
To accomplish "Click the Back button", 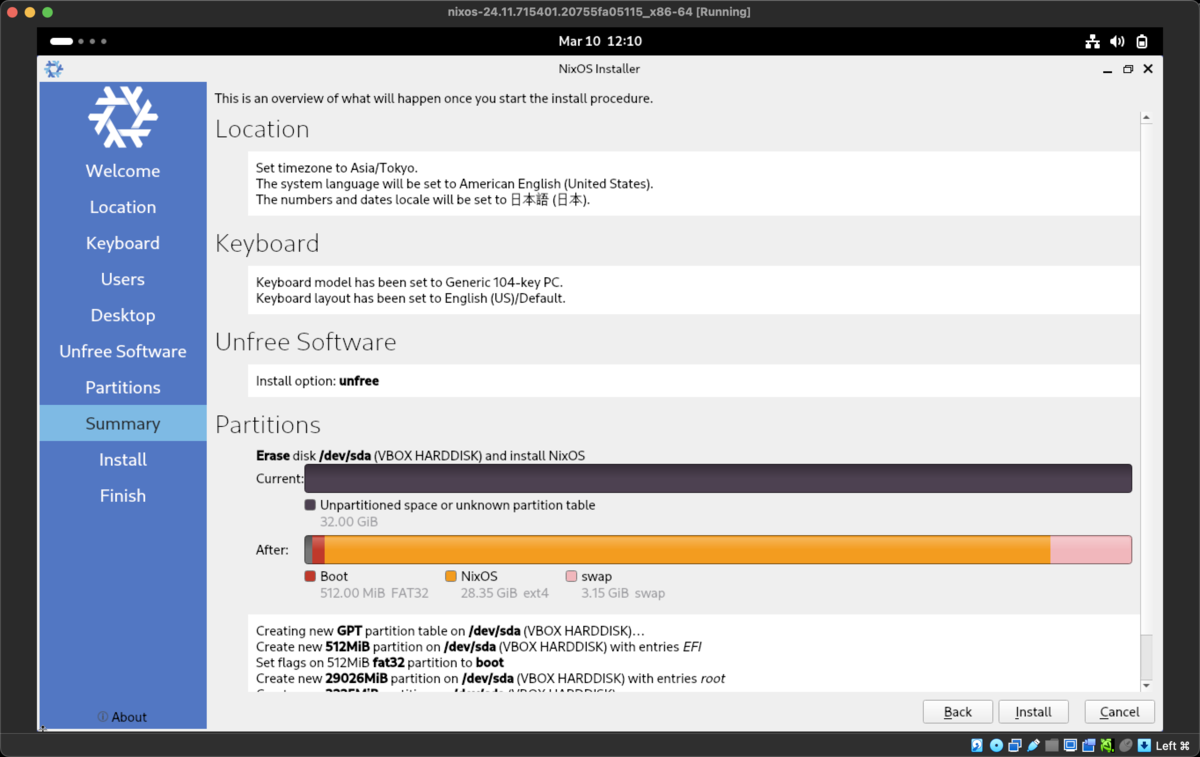I will click(957, 712).
